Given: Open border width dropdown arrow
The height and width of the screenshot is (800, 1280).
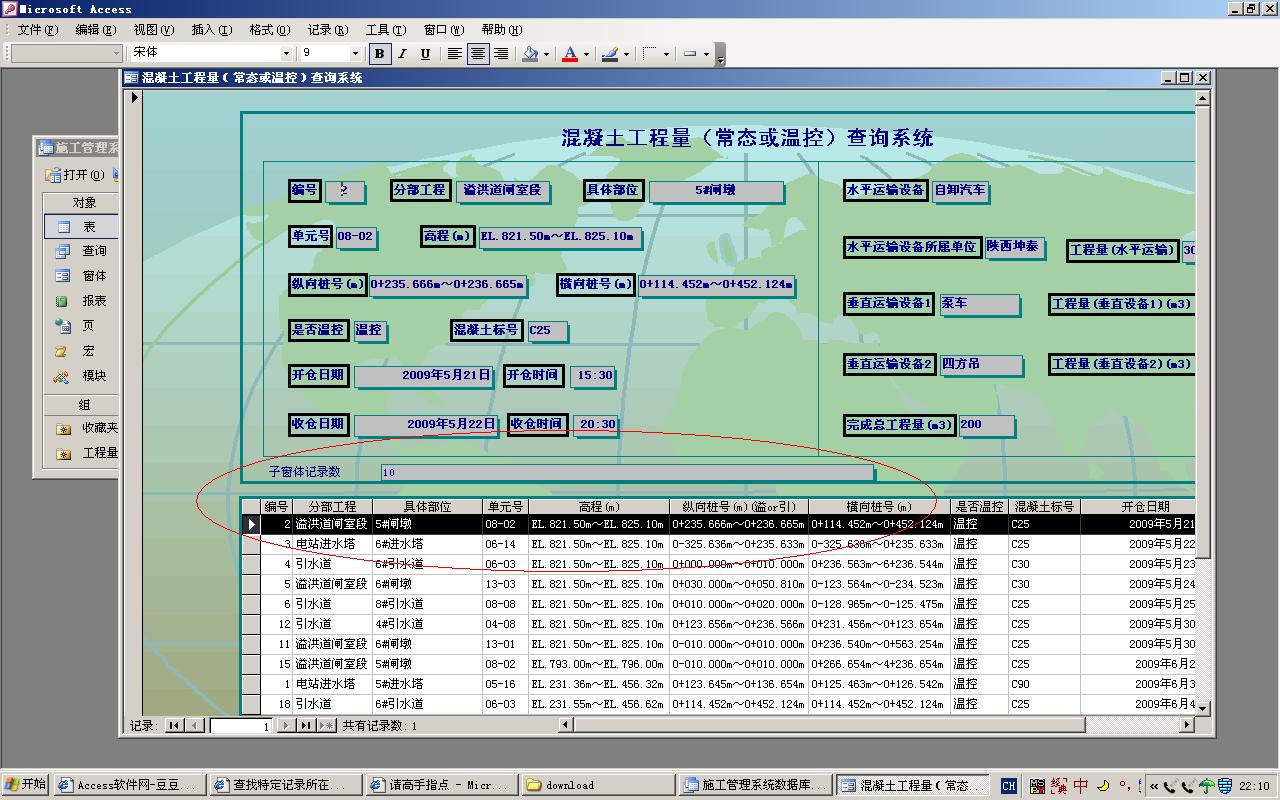Looking at the screenshot, I should tap(666, 54).
